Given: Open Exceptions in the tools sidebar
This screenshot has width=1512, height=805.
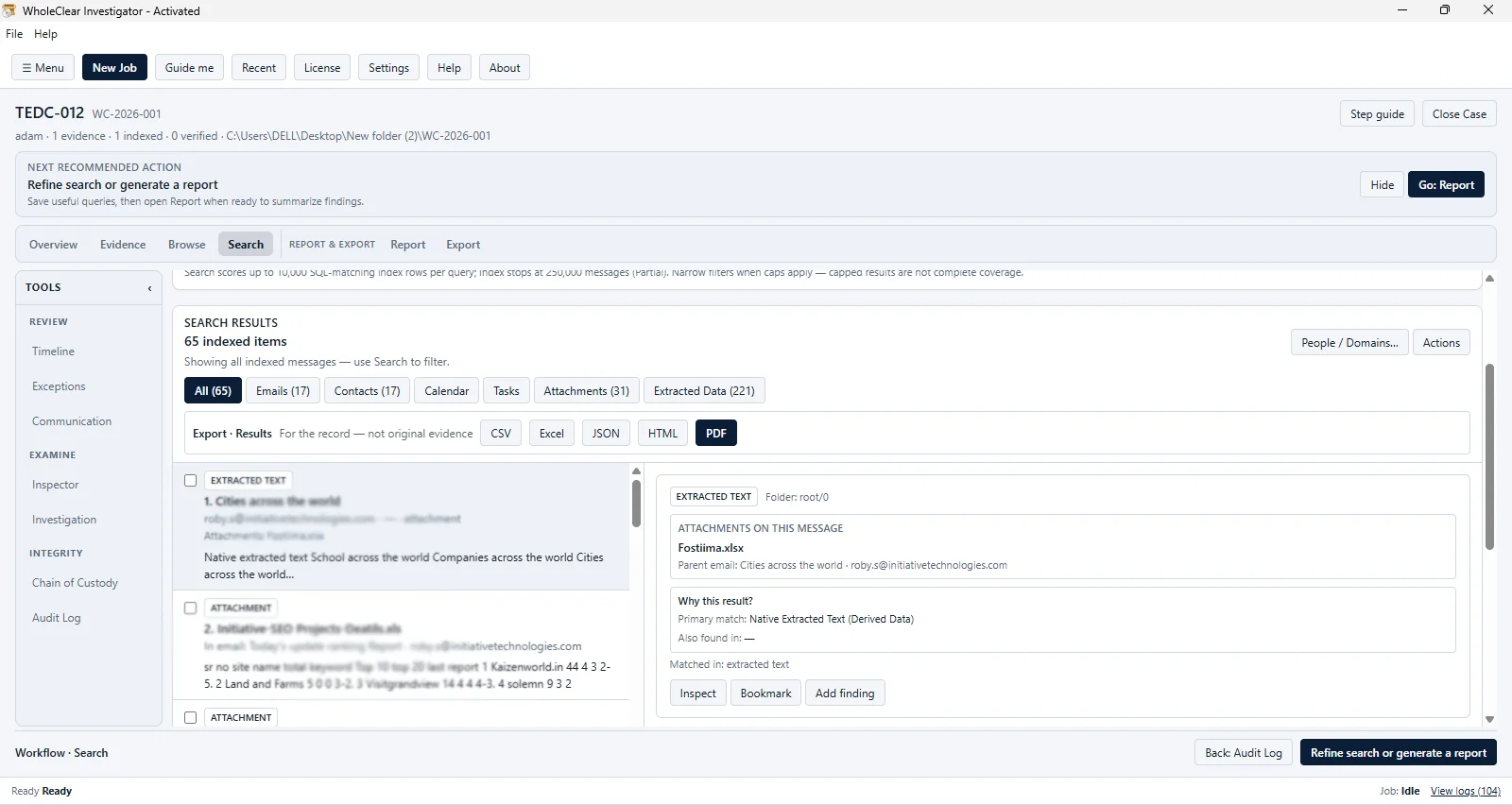Looking at the screenshot, I should coord(59,386).
